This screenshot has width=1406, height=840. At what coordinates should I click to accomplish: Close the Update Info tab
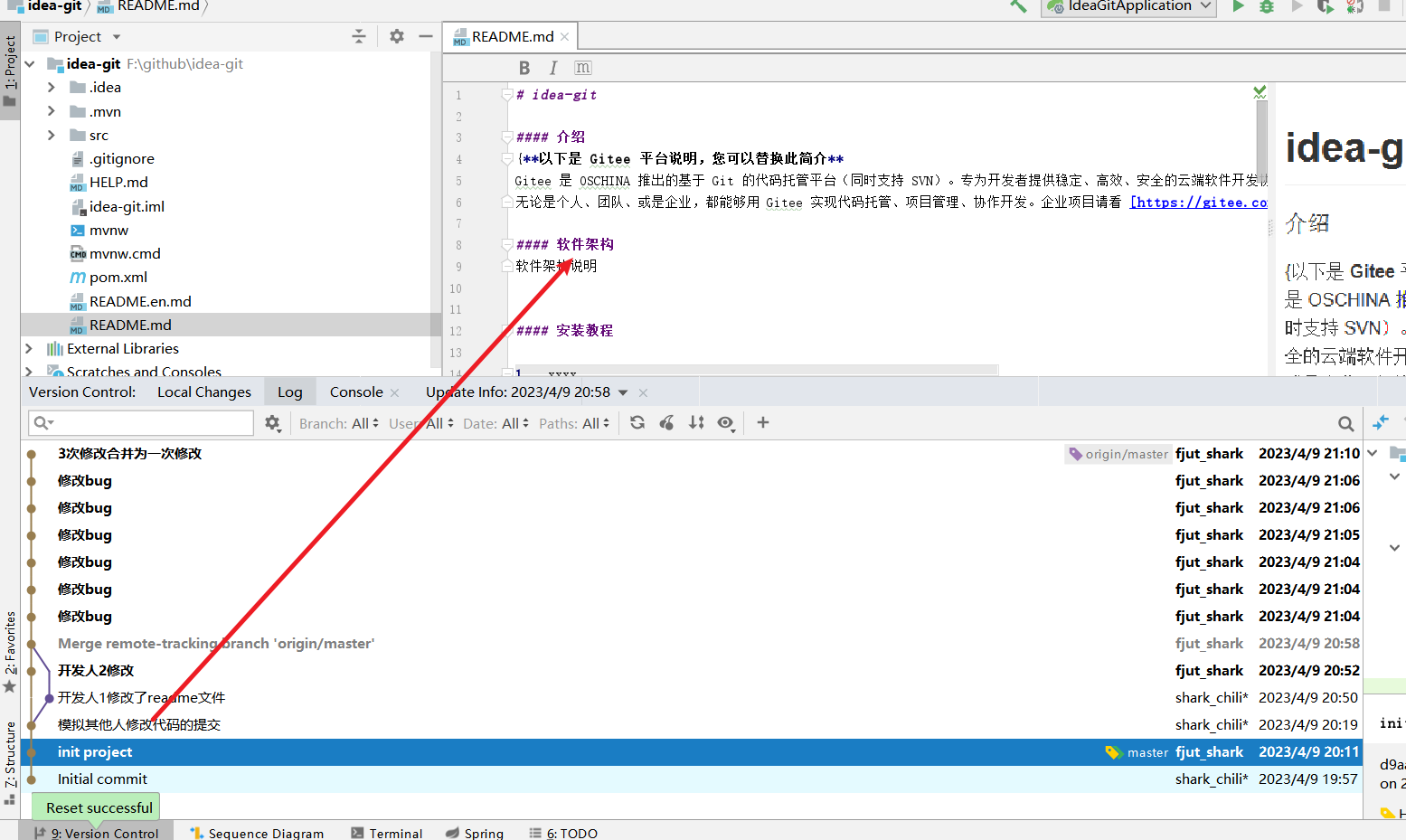(x=643, y=392)
